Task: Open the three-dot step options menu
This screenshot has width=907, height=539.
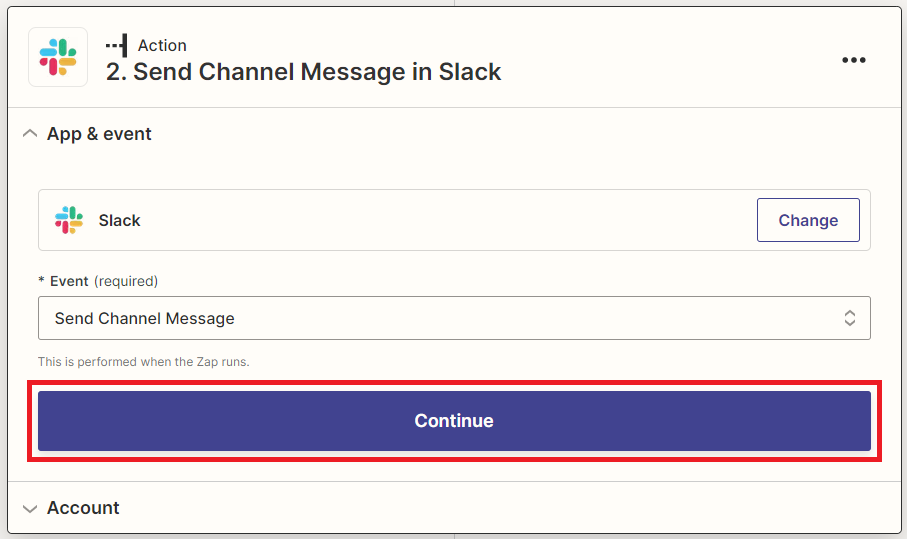Action: 854,60
